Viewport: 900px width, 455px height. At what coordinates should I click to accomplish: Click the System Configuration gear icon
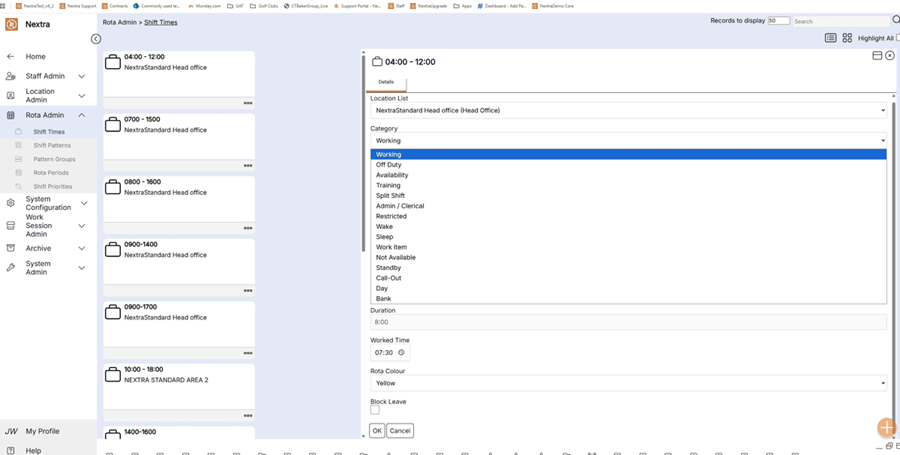tap(10, 203)
